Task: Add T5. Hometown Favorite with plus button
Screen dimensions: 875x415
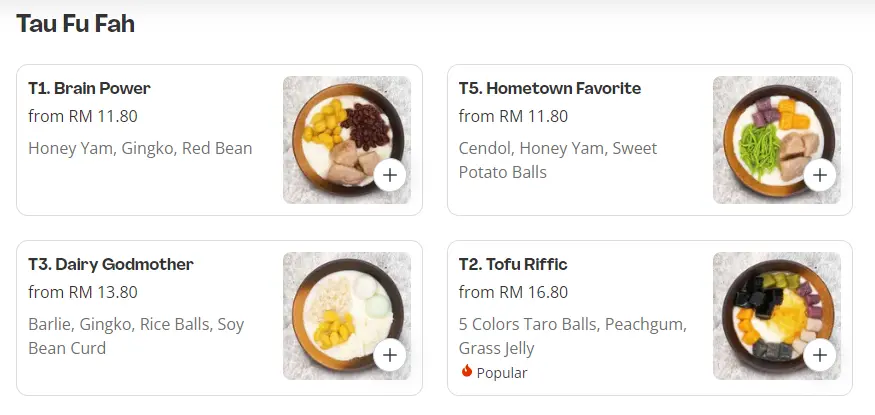Action: pyautogui.click(x=820, y=175)
